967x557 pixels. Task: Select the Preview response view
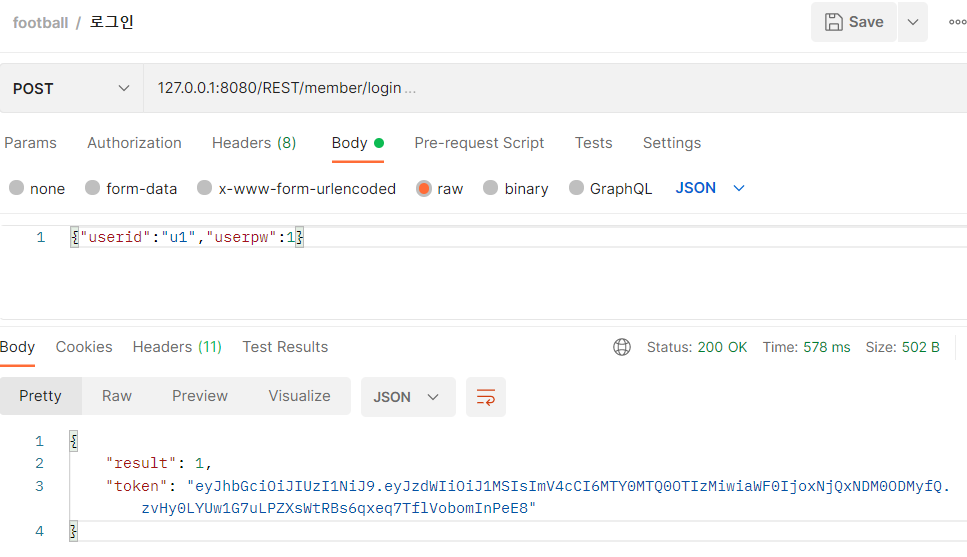coord(200,396)
